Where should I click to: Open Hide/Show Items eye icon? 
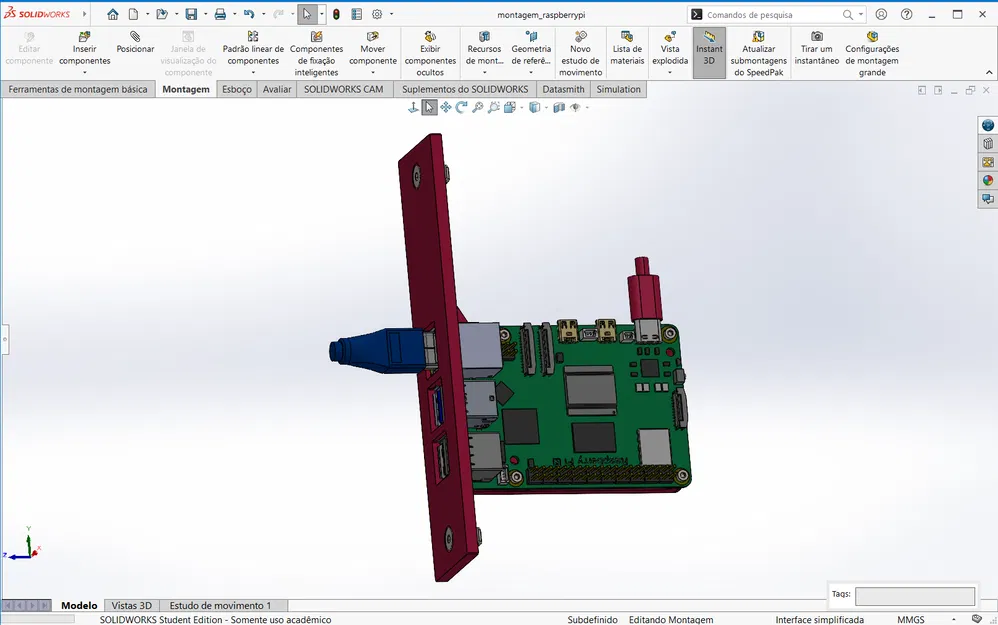pyautogui.click(x=575, y=108)
